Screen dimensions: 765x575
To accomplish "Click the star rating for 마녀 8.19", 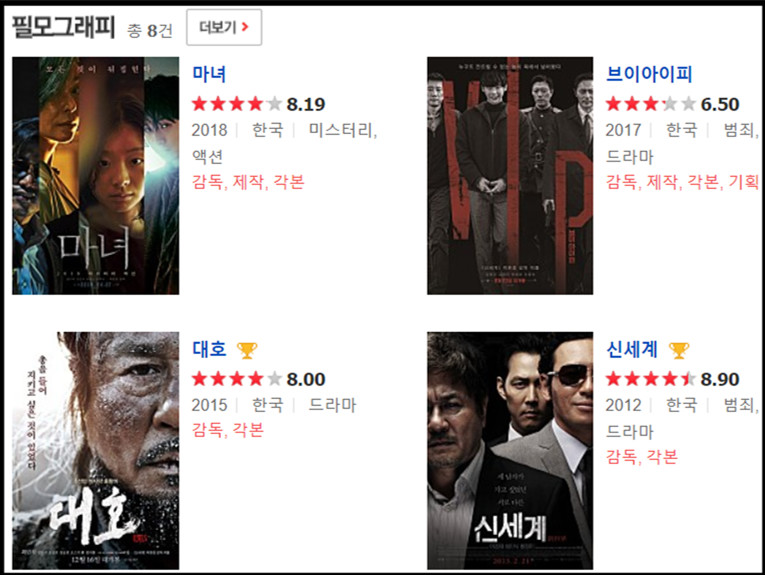I will tap(237, 104).
